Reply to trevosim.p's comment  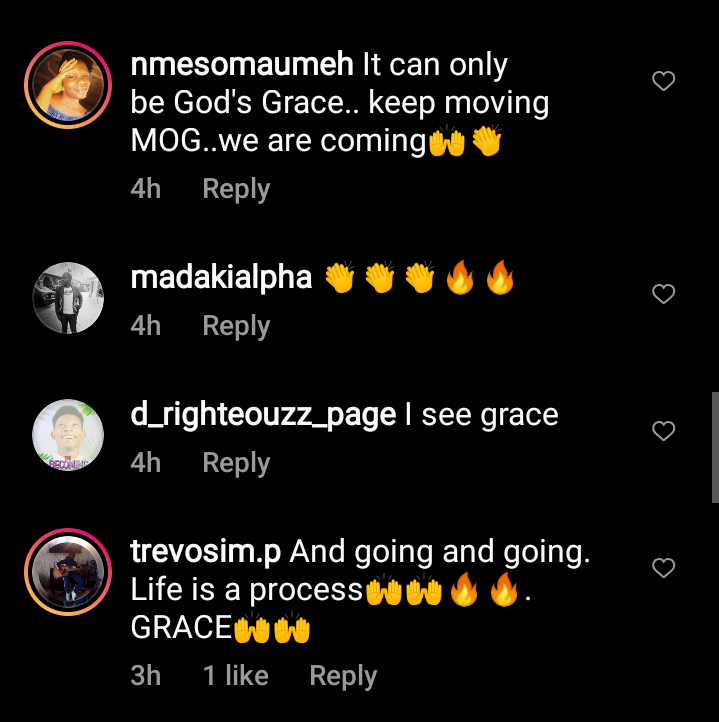[x=343, y=676]
